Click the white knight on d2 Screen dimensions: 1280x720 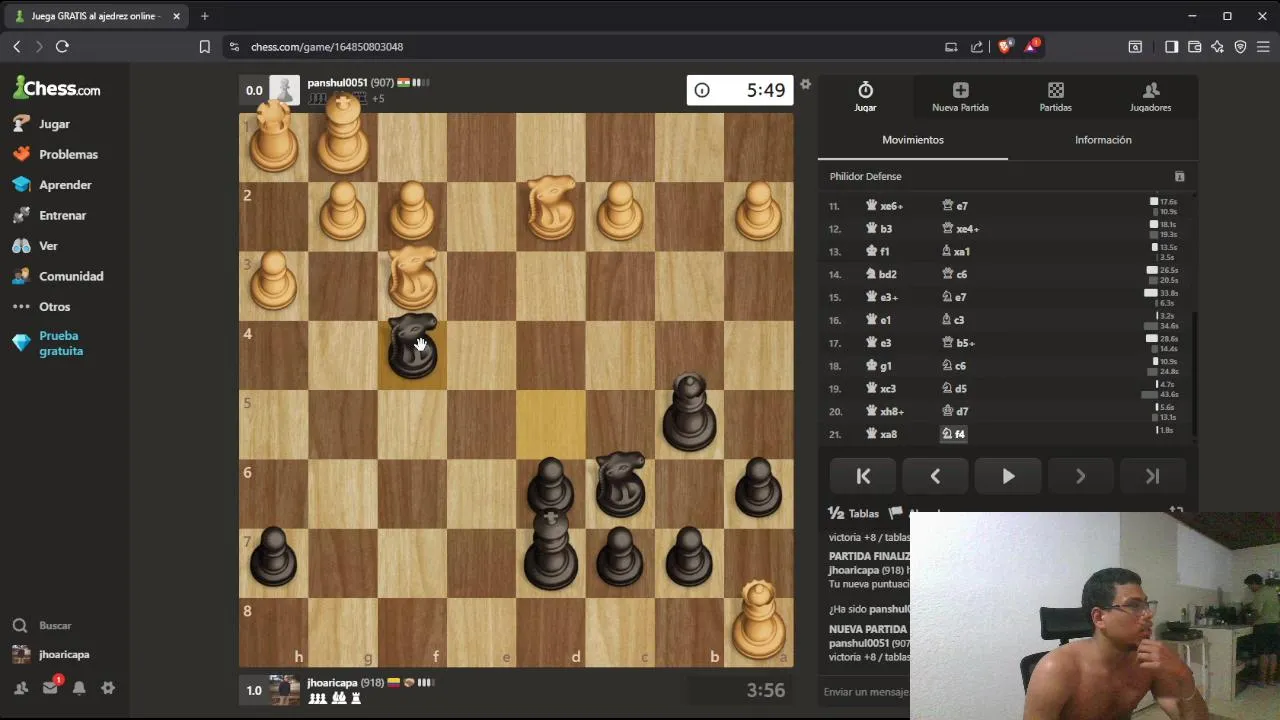(551, 208)
